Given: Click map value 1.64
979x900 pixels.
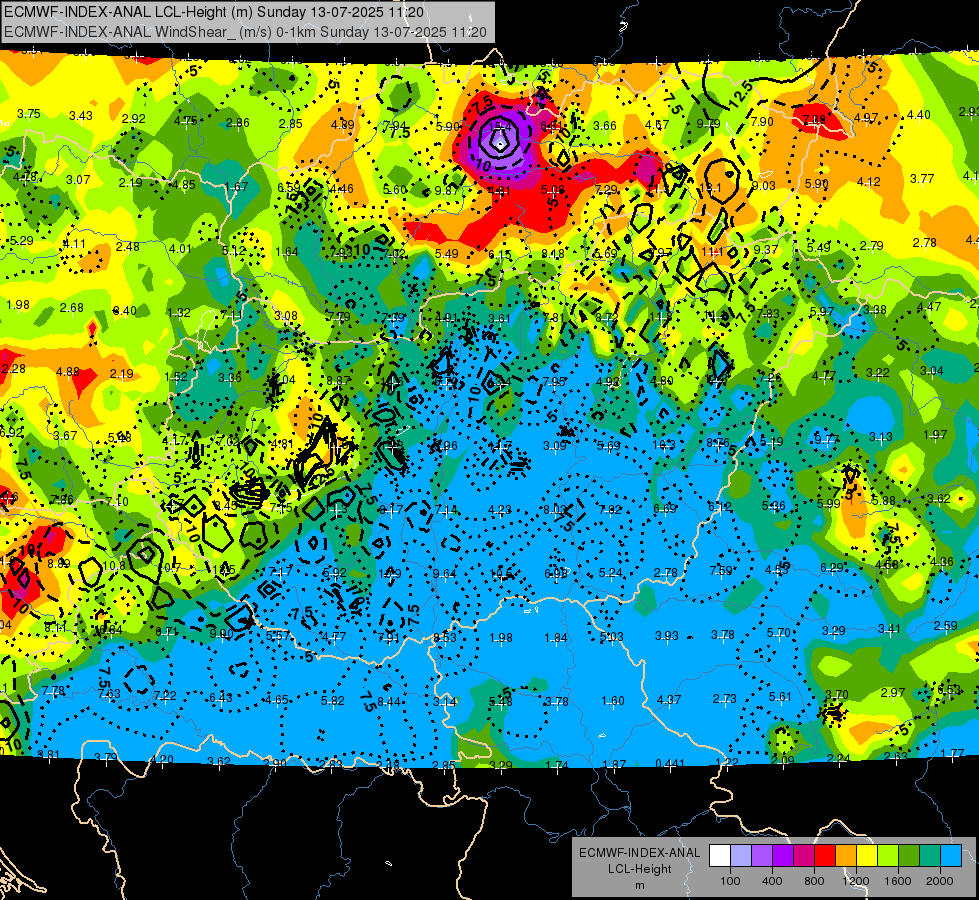Looking at the screenshot, I should (x=287, y=252).
